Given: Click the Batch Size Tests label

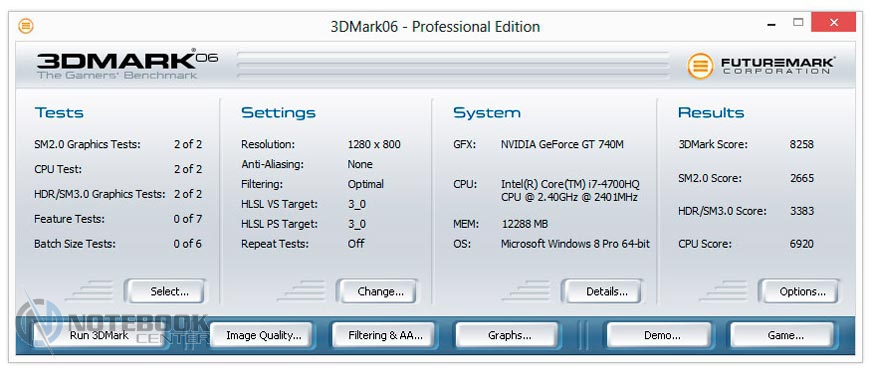Looking at the screenshot, I should (x=75, y=244).
